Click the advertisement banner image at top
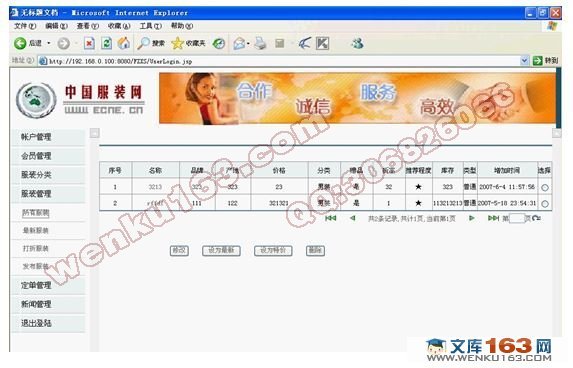573x368 pixels. coord(357,98)
